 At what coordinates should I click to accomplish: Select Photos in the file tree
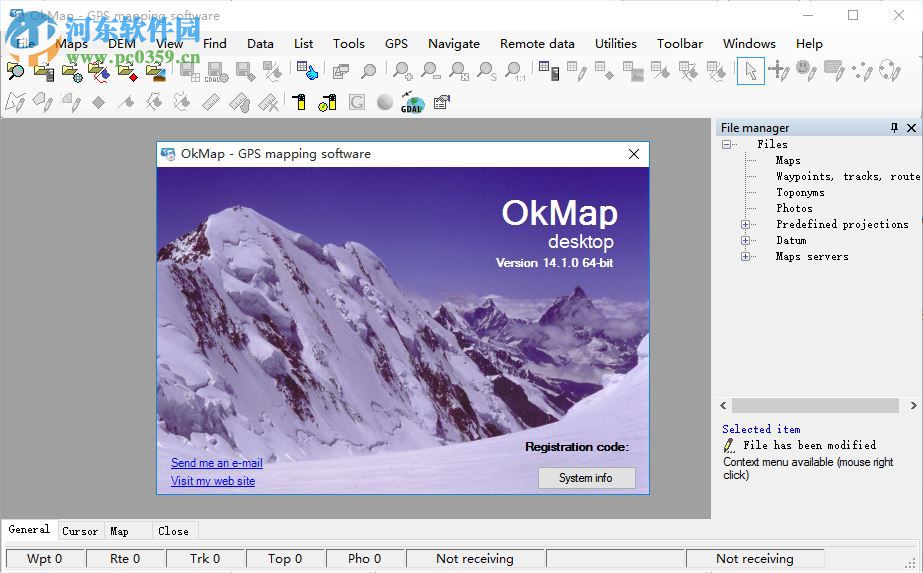click(794, 208)
